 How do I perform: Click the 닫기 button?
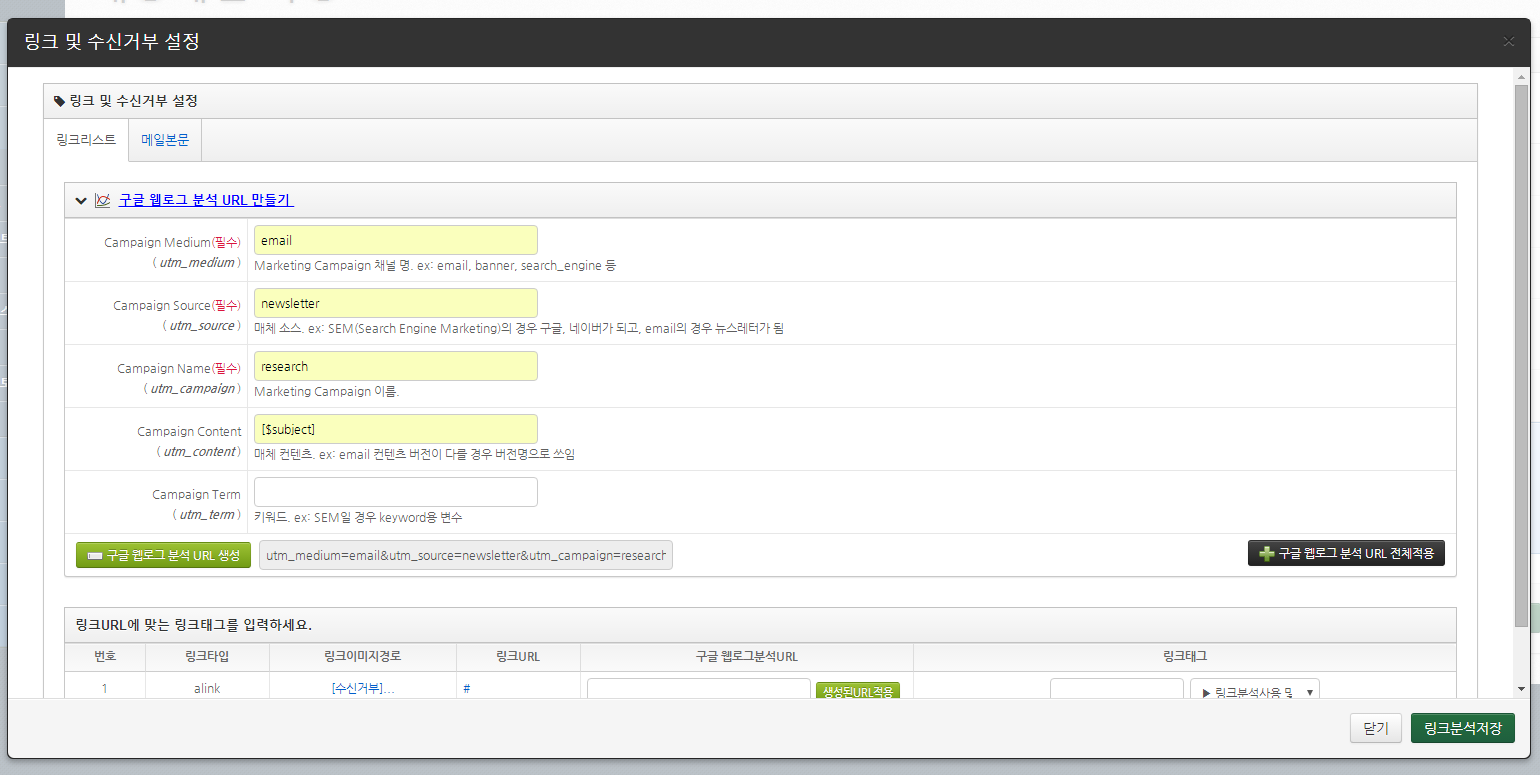1375,728
